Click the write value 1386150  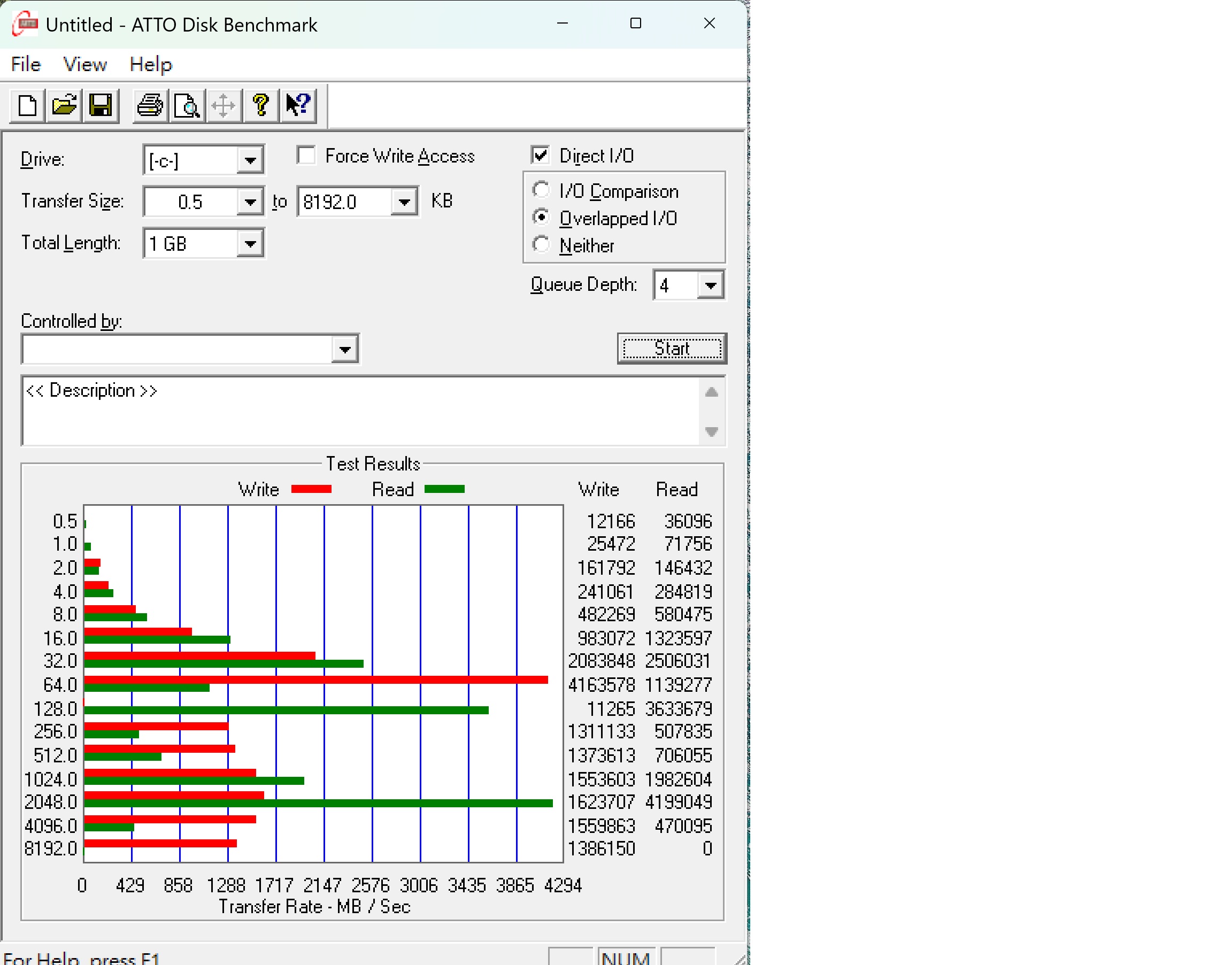pyautogui.click(x=602, y=849)
